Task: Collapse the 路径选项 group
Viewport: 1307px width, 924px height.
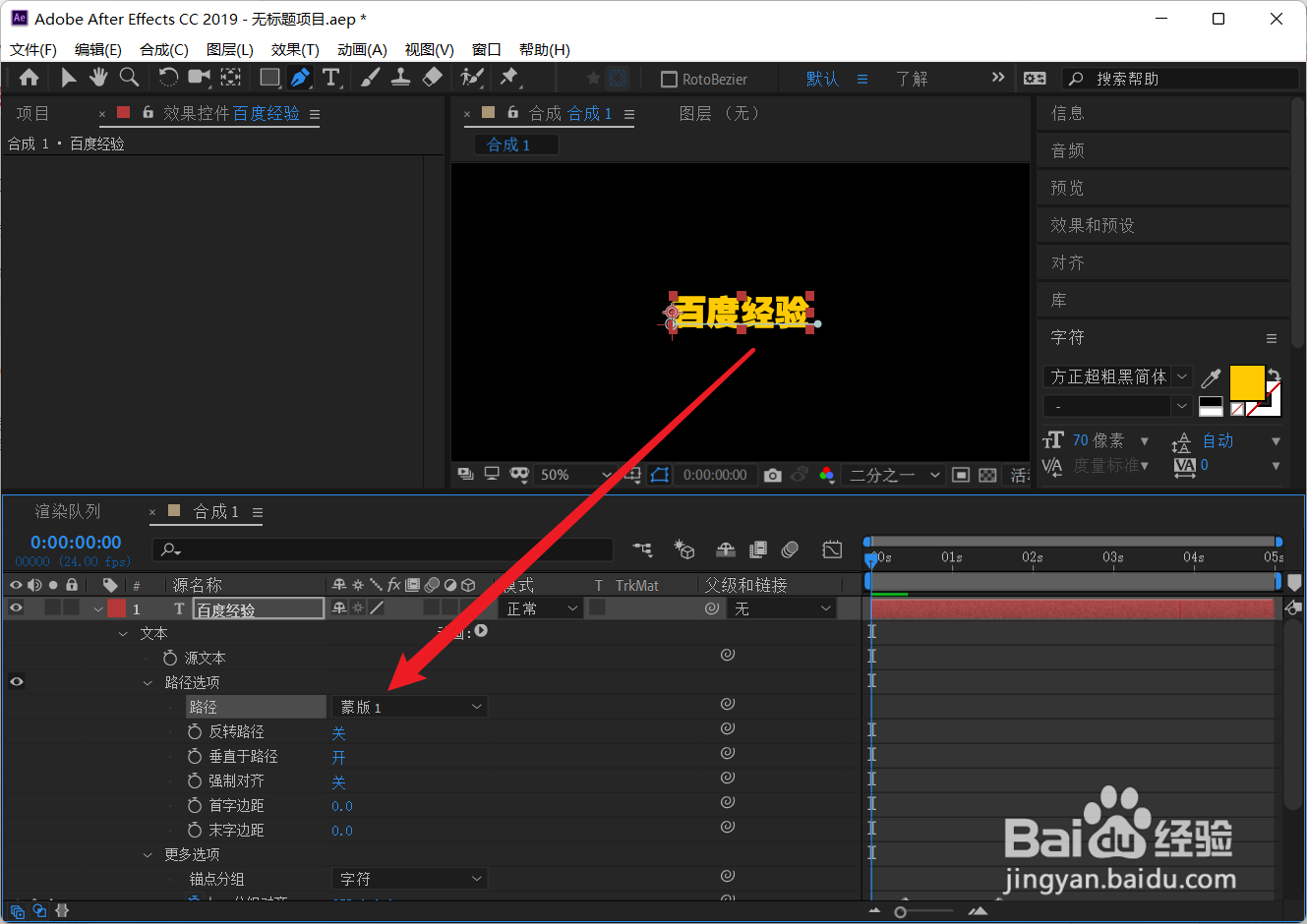Action: [x=148, y=683]
